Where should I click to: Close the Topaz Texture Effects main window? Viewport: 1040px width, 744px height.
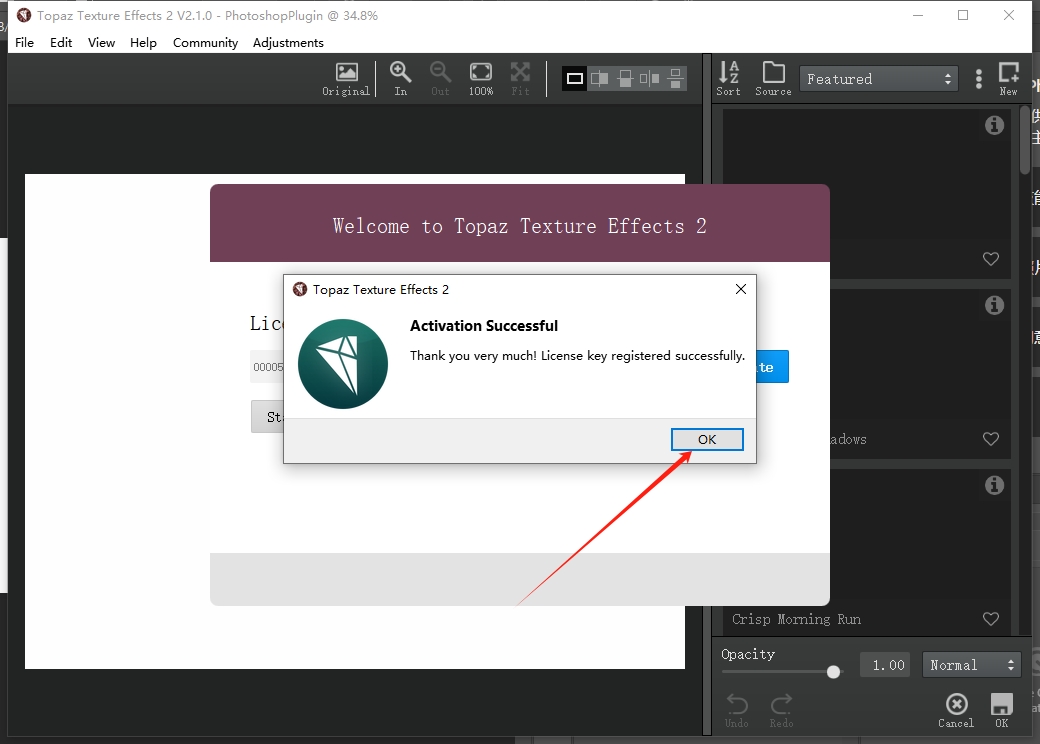[x=1009, y=15]
